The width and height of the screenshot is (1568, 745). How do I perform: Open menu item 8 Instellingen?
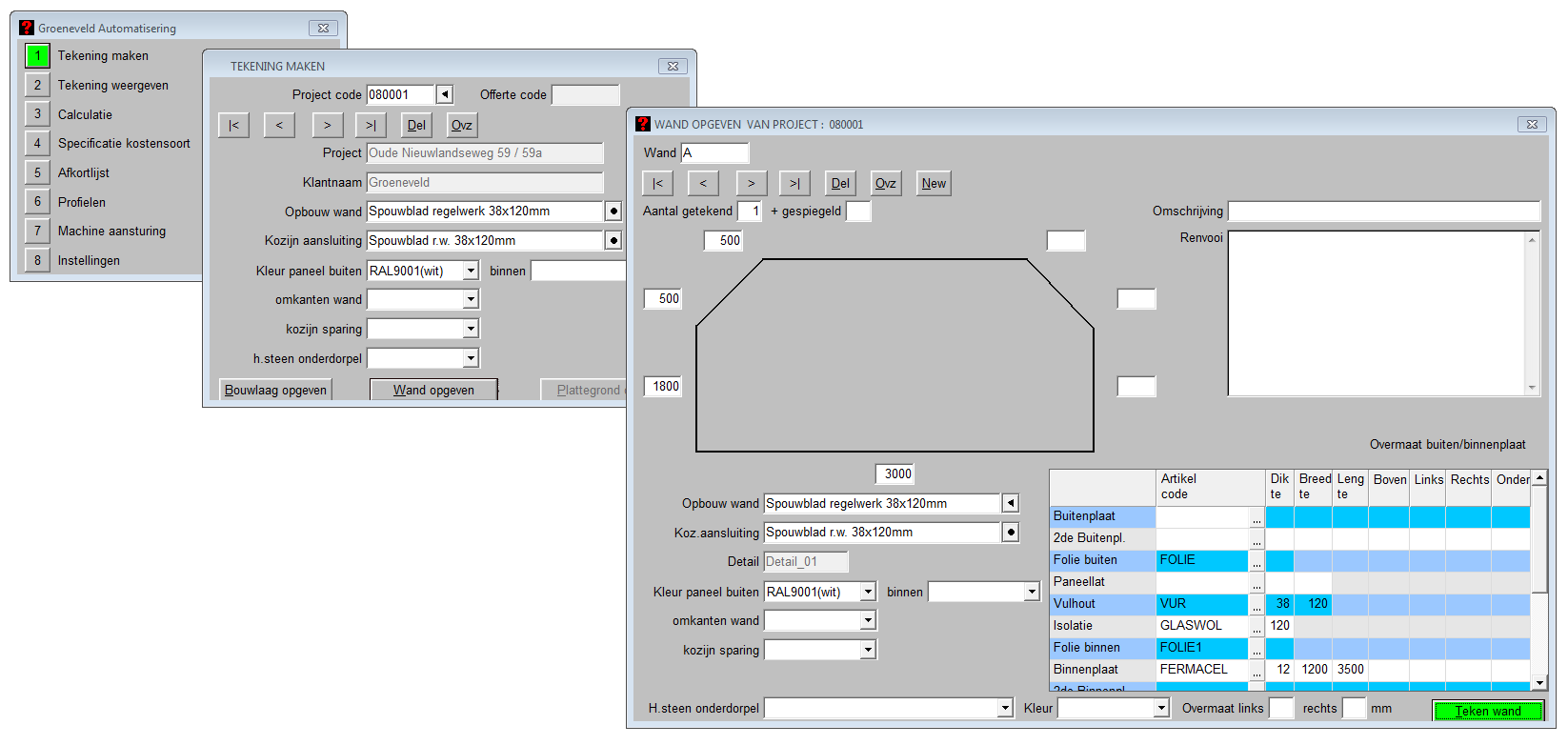[89, 260]
